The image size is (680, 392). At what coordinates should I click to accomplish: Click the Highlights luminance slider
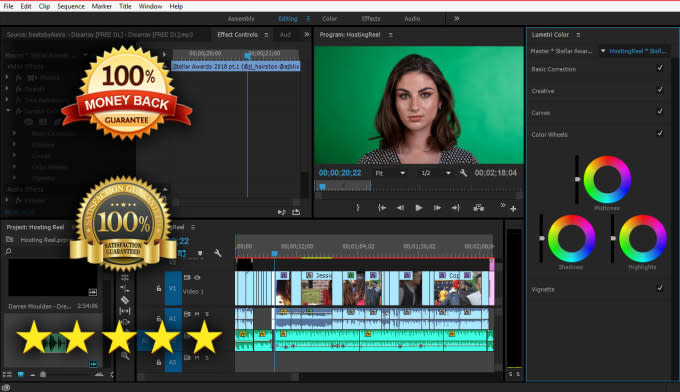coord(613,238)
